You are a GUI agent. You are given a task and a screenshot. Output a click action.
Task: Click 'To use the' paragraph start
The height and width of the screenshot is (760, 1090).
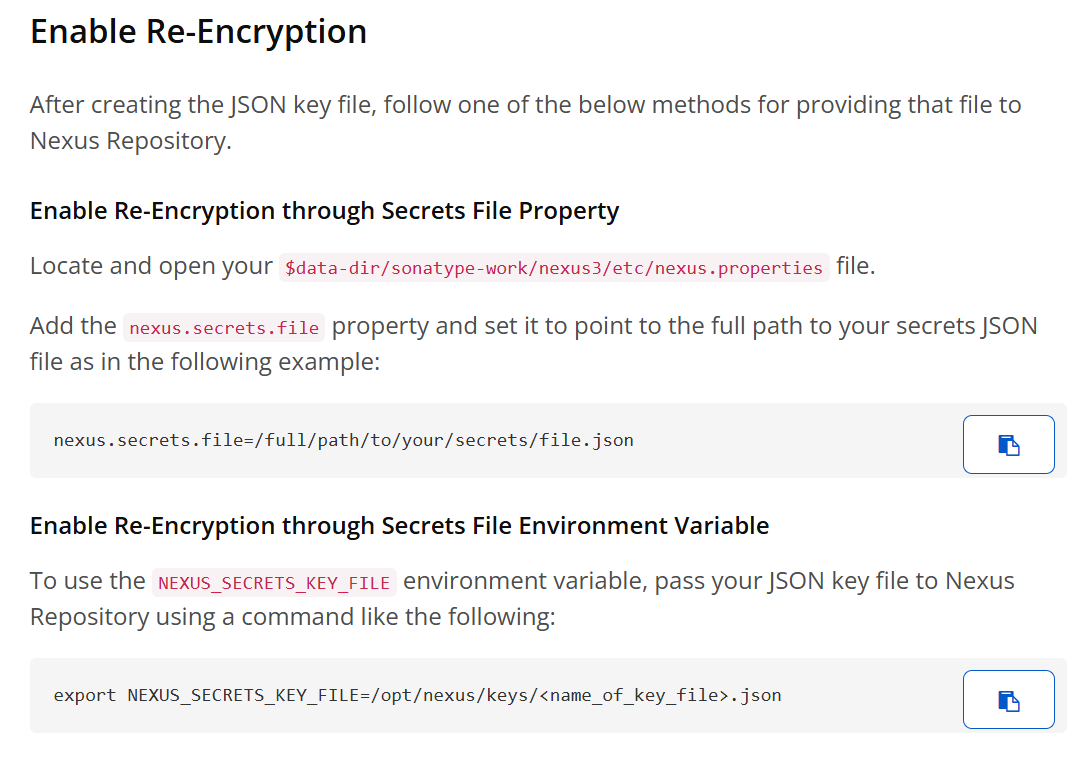[x=88, y=581]
